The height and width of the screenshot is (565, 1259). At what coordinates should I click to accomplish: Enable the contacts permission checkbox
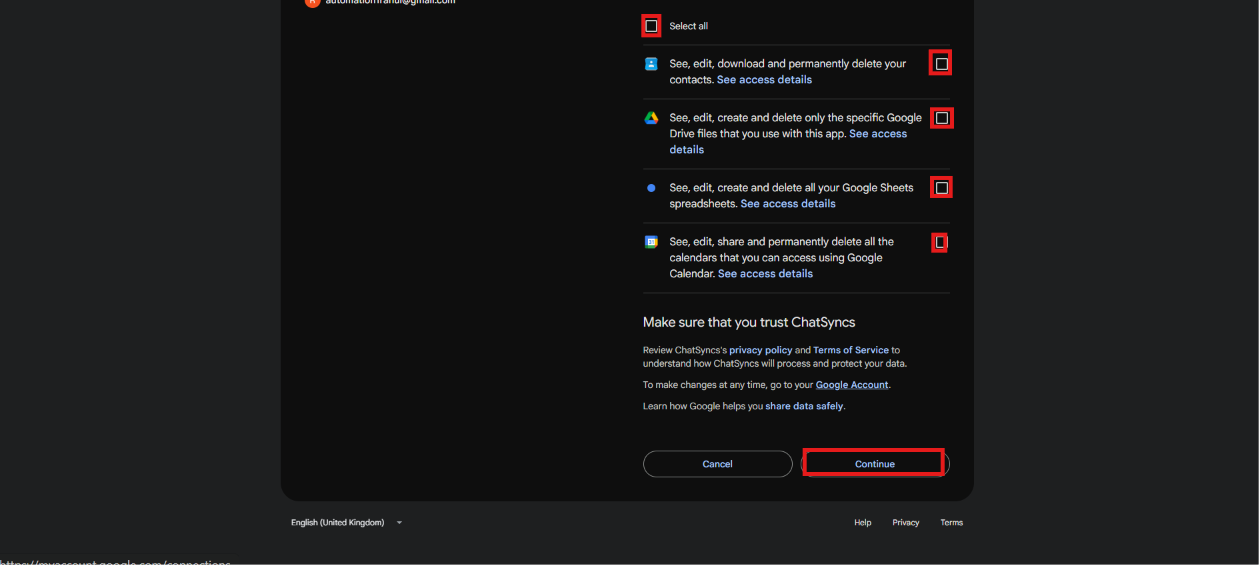pos(941,64)
